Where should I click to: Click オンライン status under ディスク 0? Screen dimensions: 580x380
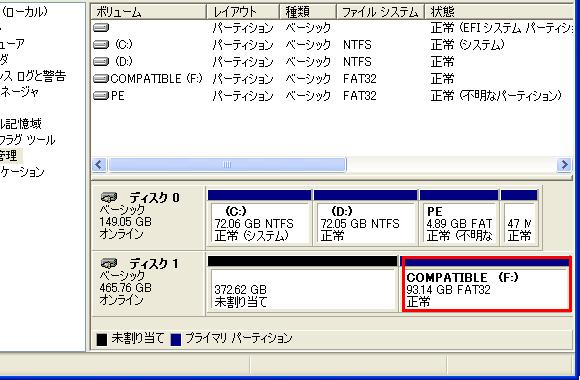(121, 234)
